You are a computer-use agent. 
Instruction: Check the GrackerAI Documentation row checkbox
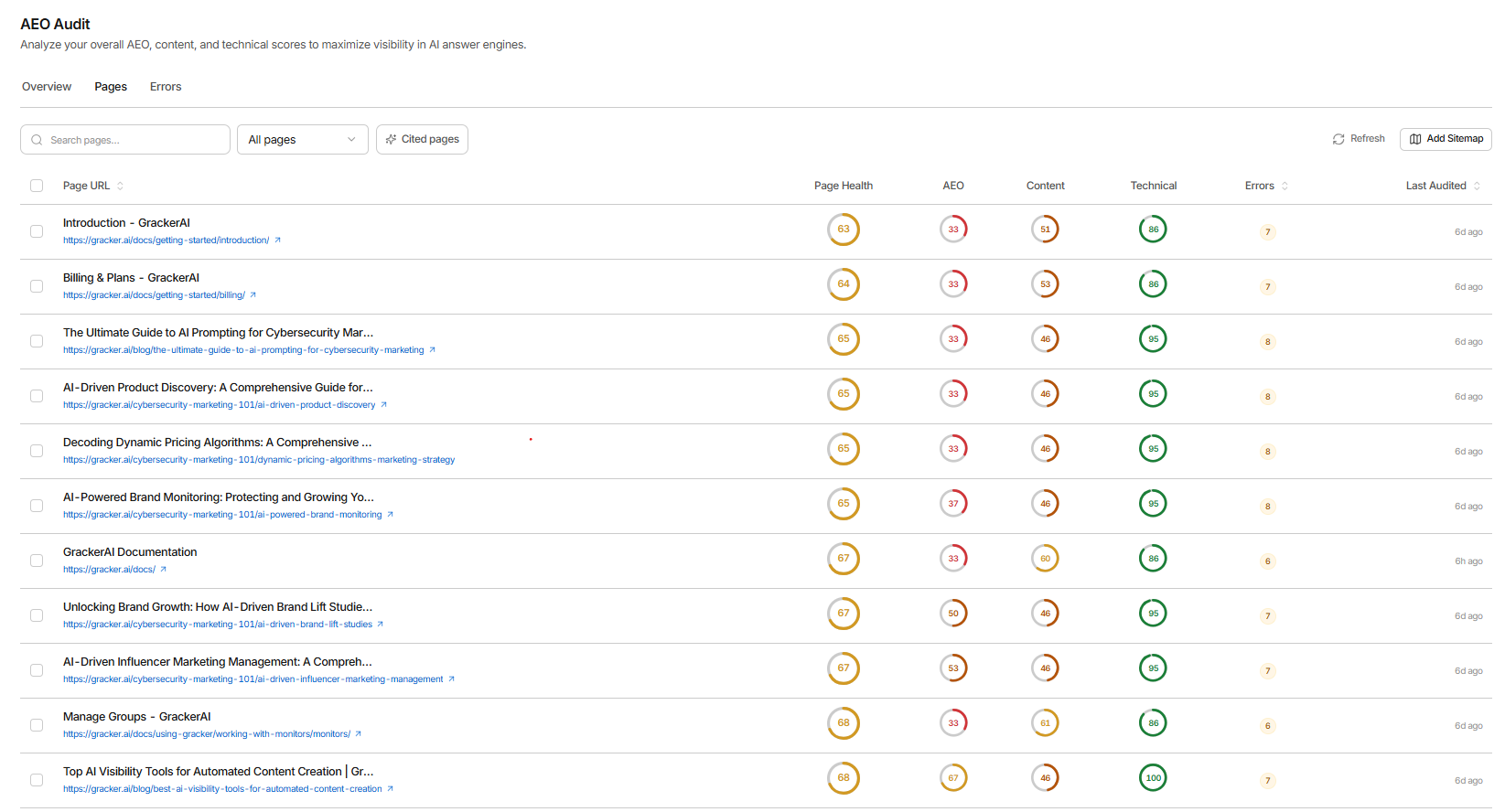(x=37, y=561)
